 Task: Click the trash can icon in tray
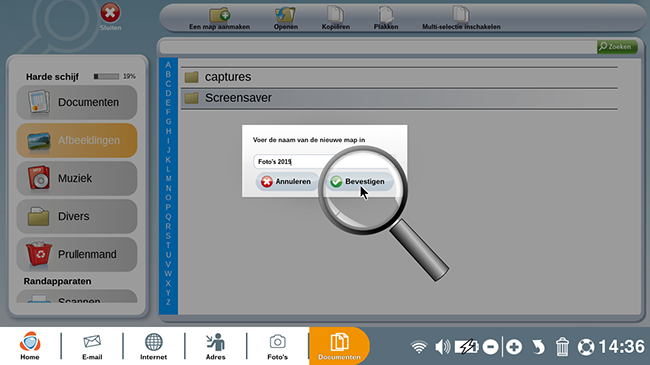[x=562, y=347]
